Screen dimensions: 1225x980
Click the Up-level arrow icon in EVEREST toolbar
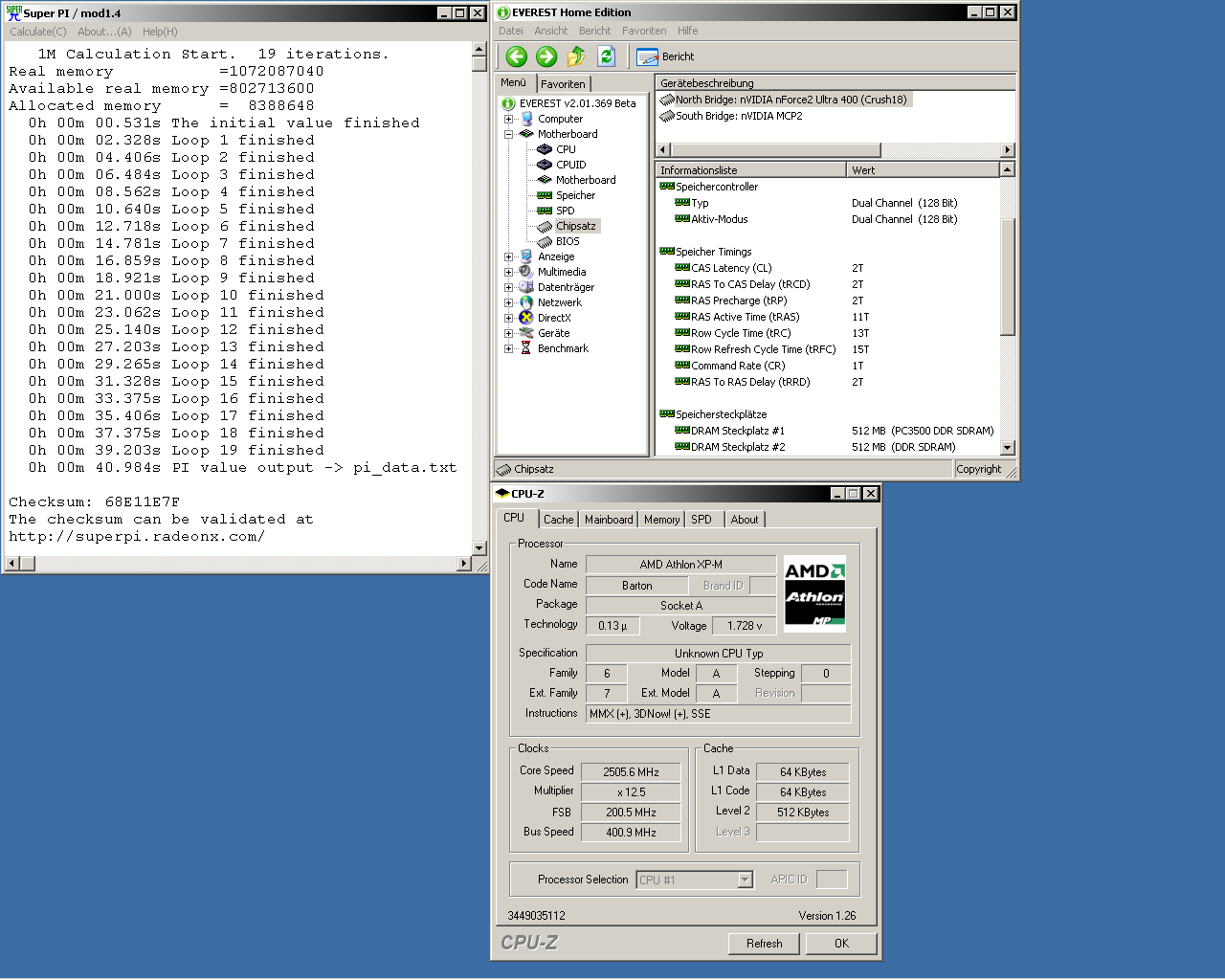pyautogui.click(x=576, y=56)
